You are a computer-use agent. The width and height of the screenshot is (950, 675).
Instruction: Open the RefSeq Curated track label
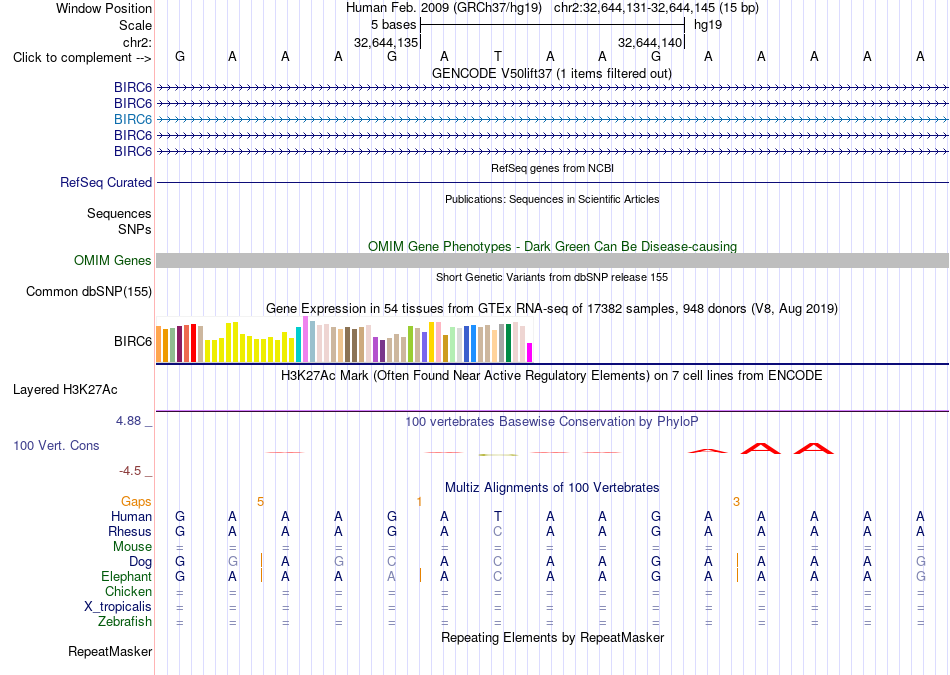106,182
